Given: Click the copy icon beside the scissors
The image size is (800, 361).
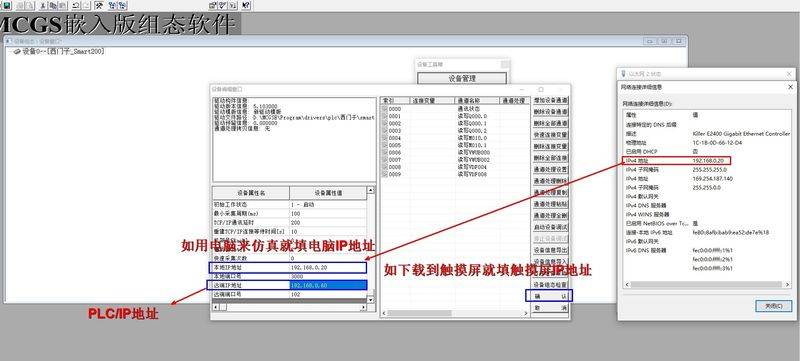Looking at the screenshot, I should pos(53,5).
